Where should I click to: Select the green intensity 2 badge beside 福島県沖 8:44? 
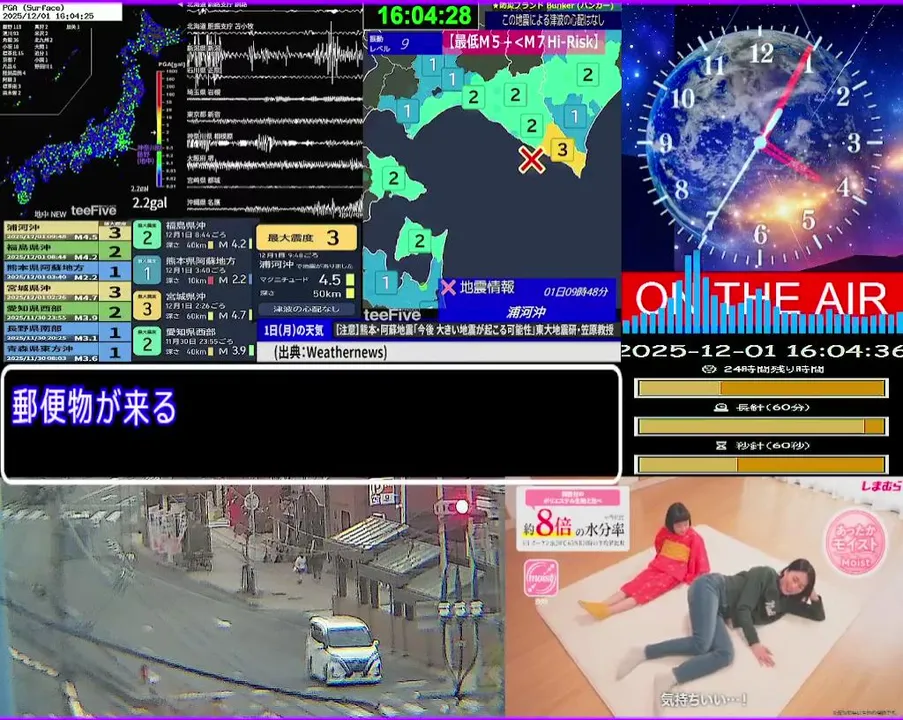147,234
